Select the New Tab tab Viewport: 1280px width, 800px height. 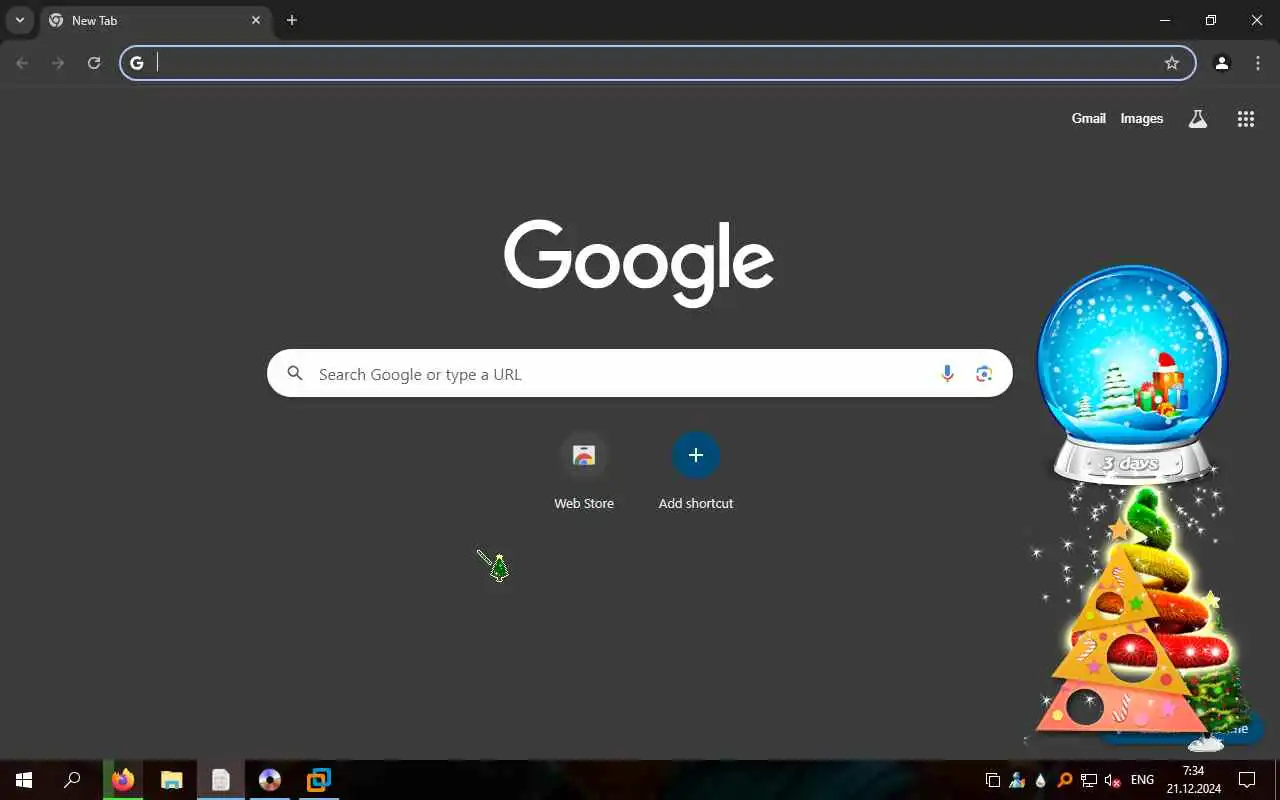(x=155, y=20)
